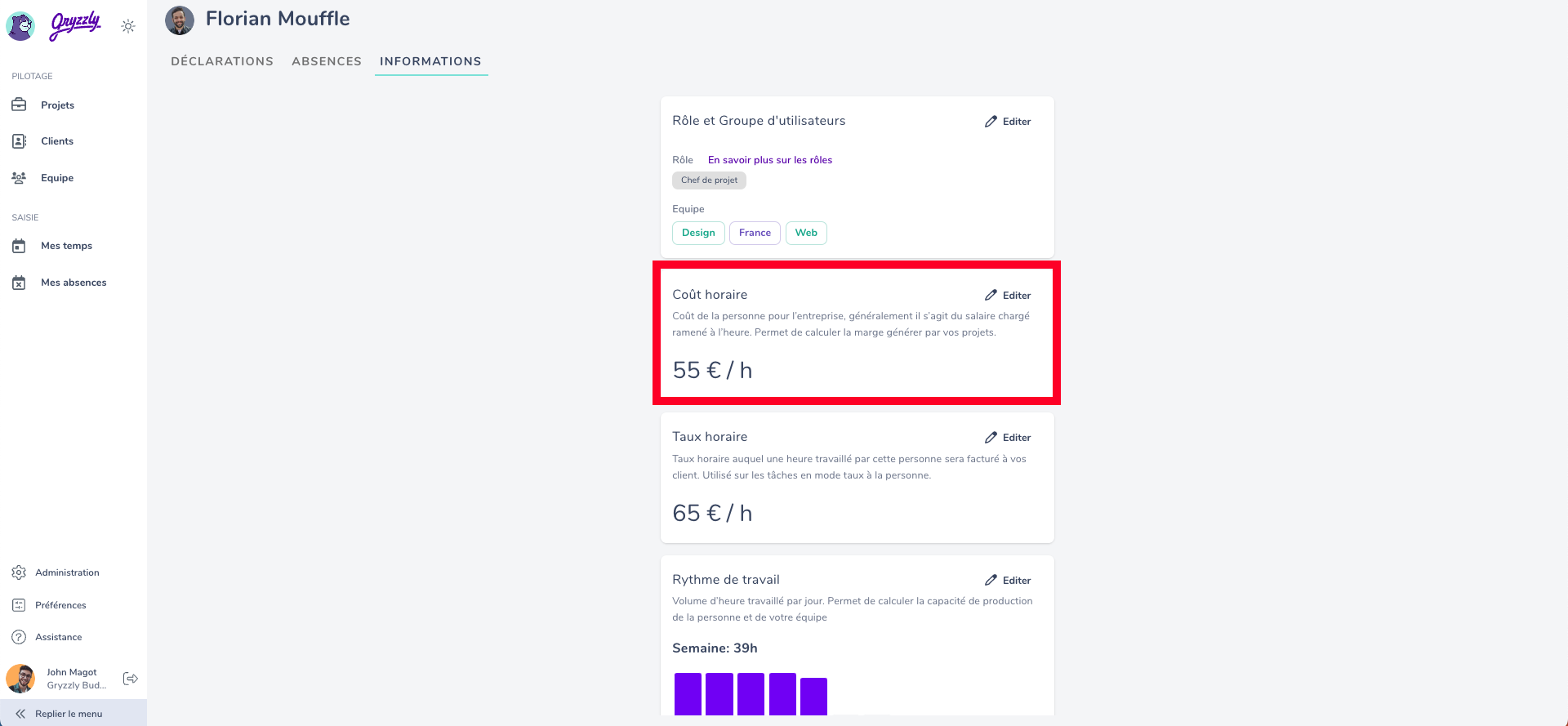Edit the Rôle et Groupe d'utilisateurs card

pyautogui.click(x=1008, y=122)
